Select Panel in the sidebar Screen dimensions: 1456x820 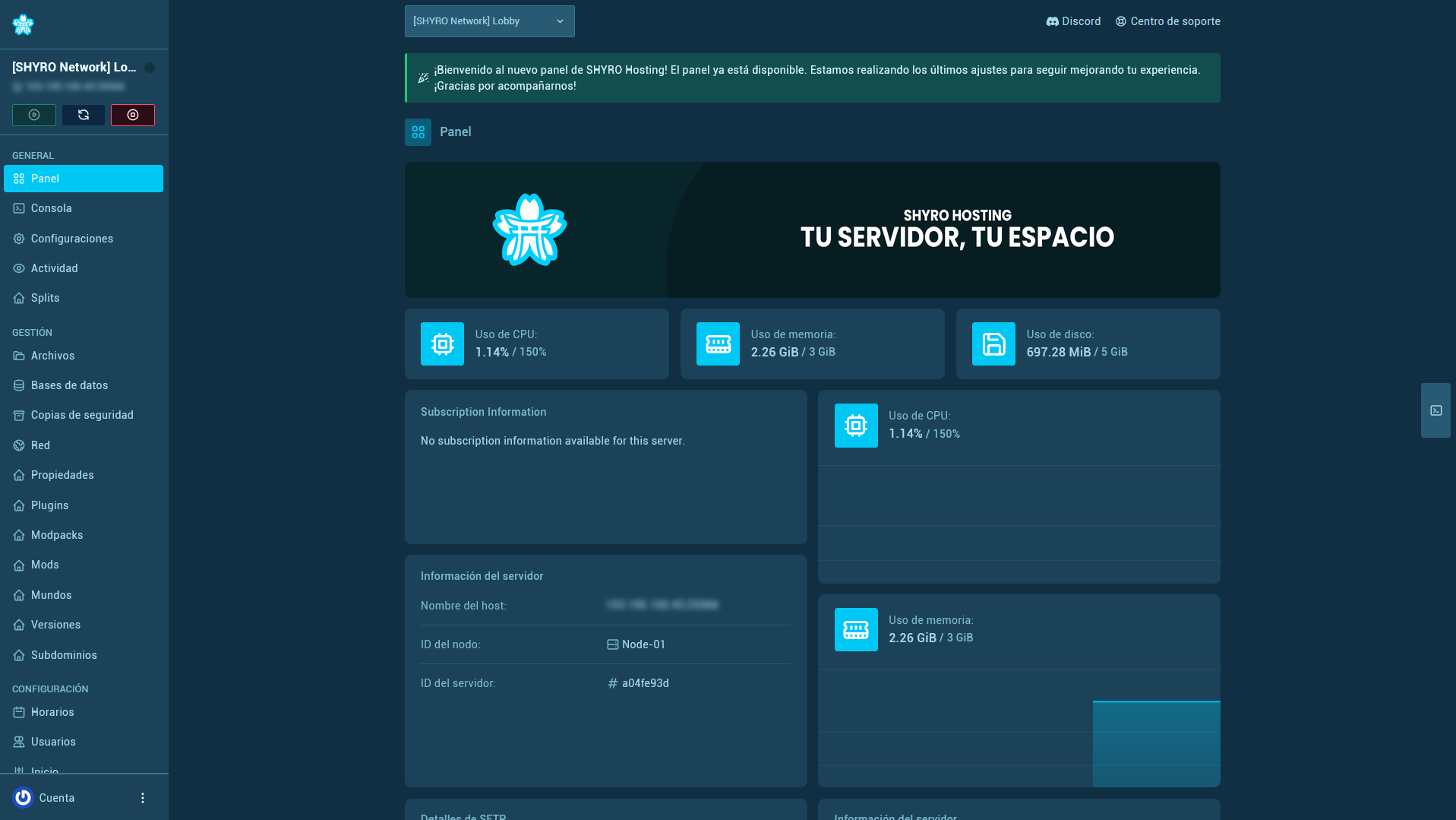coord(84,179)
